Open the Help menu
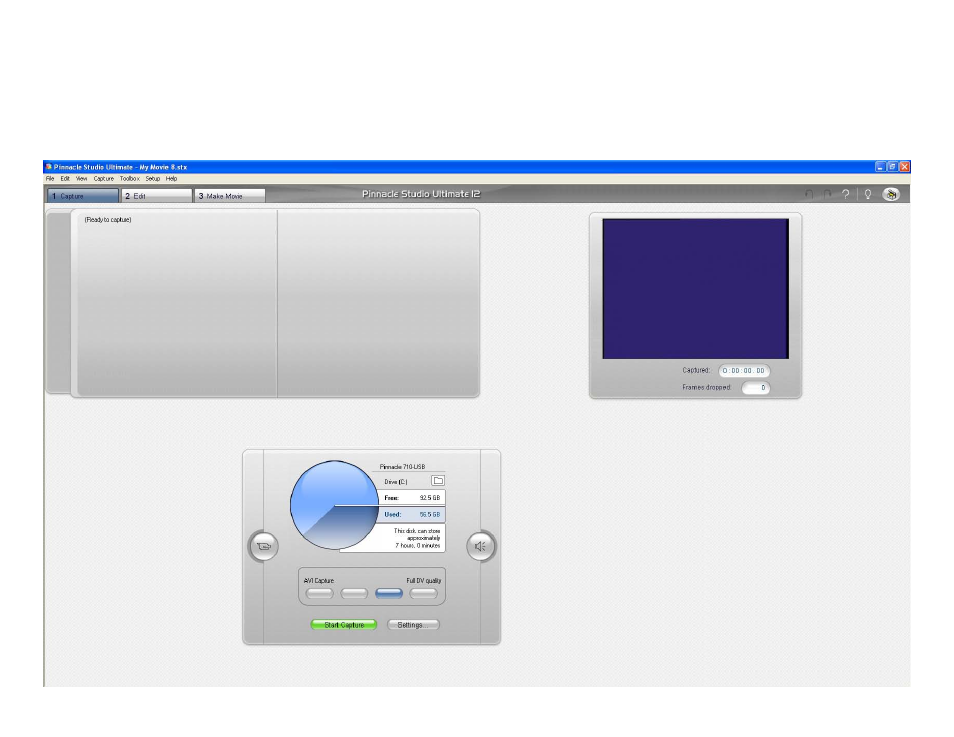Viewport: 954px width, 737px height. [x=172, y=179]
